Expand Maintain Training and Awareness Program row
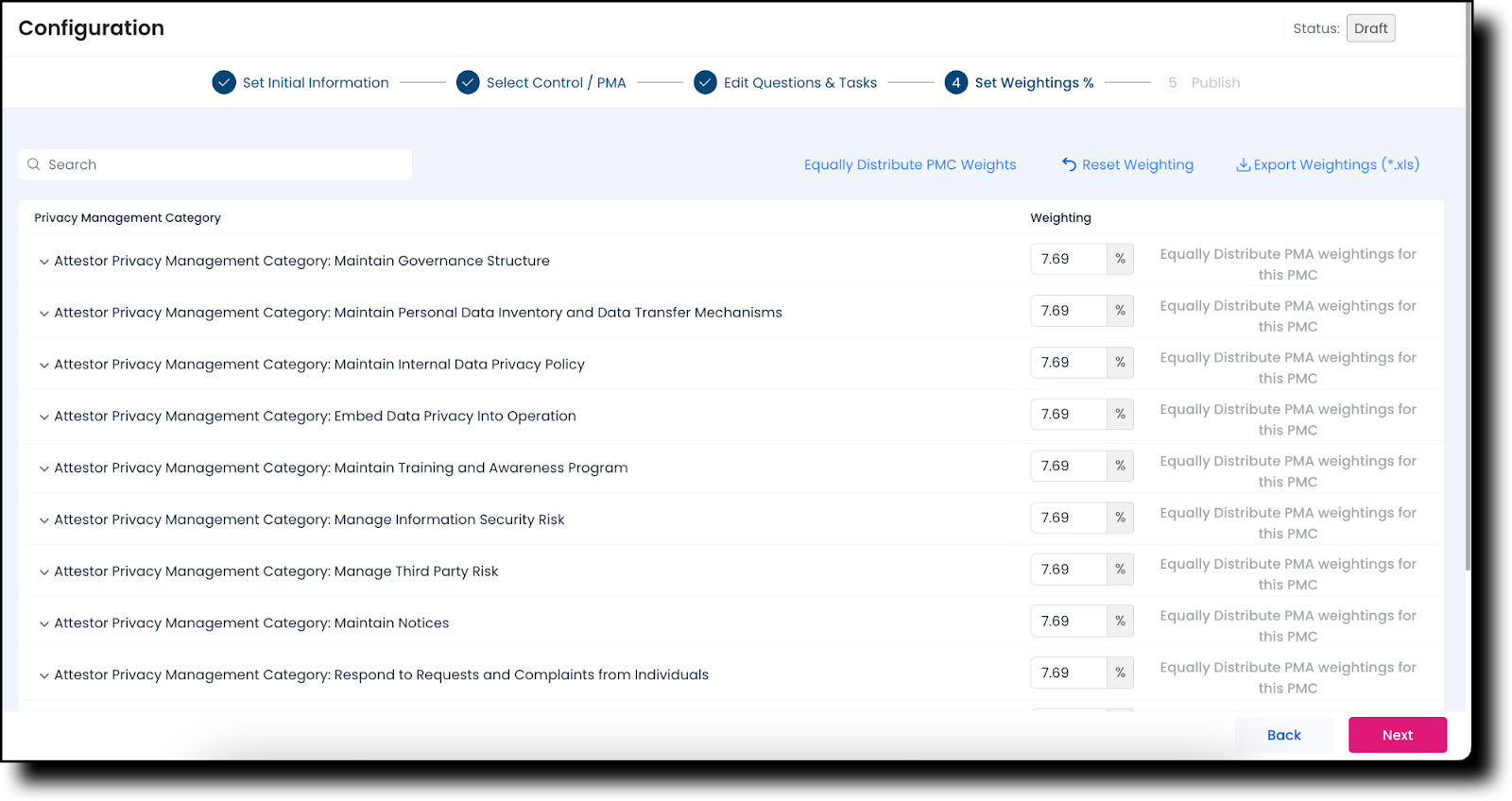Image resolution: width=1512 pixels, height=801 pixels. [43, 469]
